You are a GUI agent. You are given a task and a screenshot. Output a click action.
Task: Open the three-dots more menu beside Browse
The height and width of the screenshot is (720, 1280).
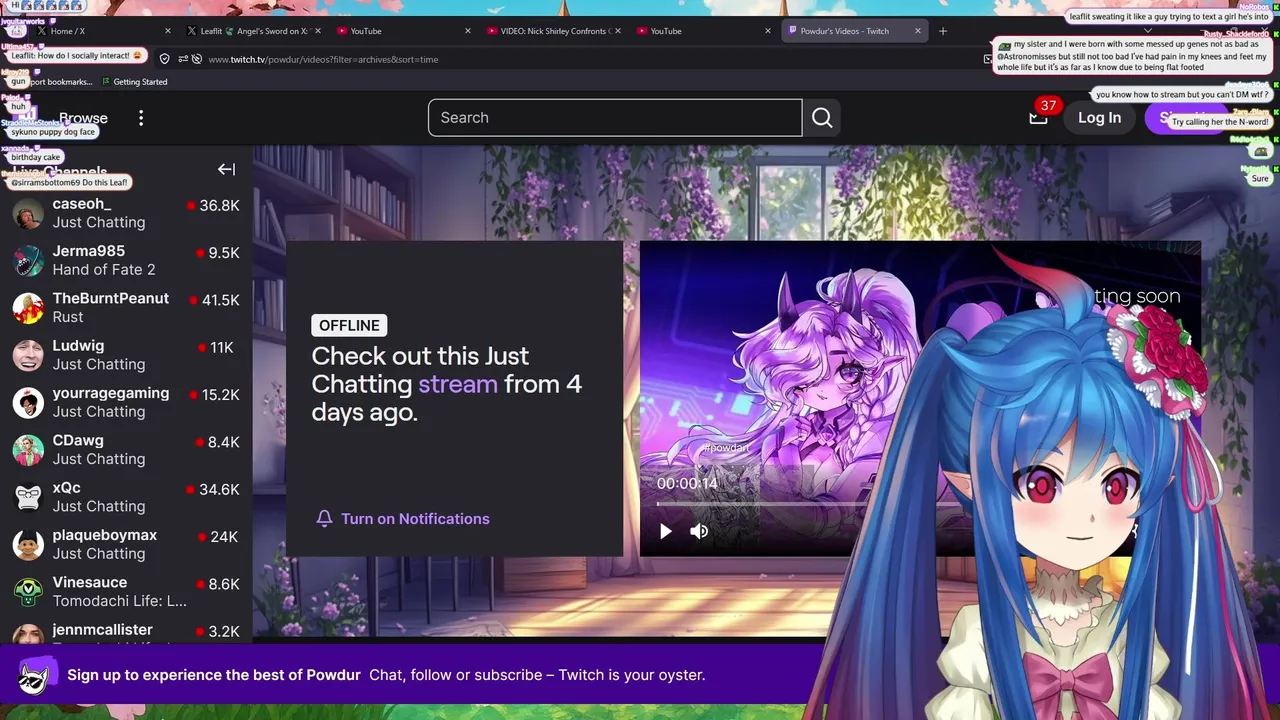click(141, 118)
